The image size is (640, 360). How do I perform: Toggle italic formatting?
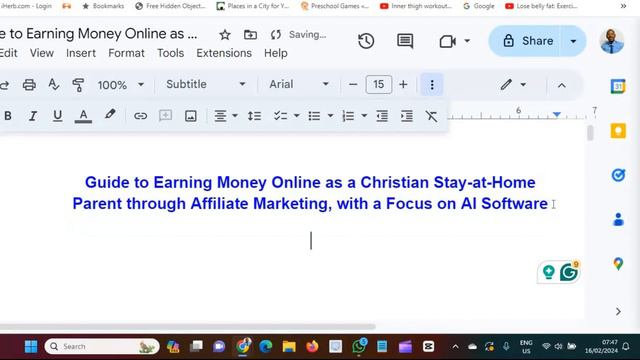point(33,116)
